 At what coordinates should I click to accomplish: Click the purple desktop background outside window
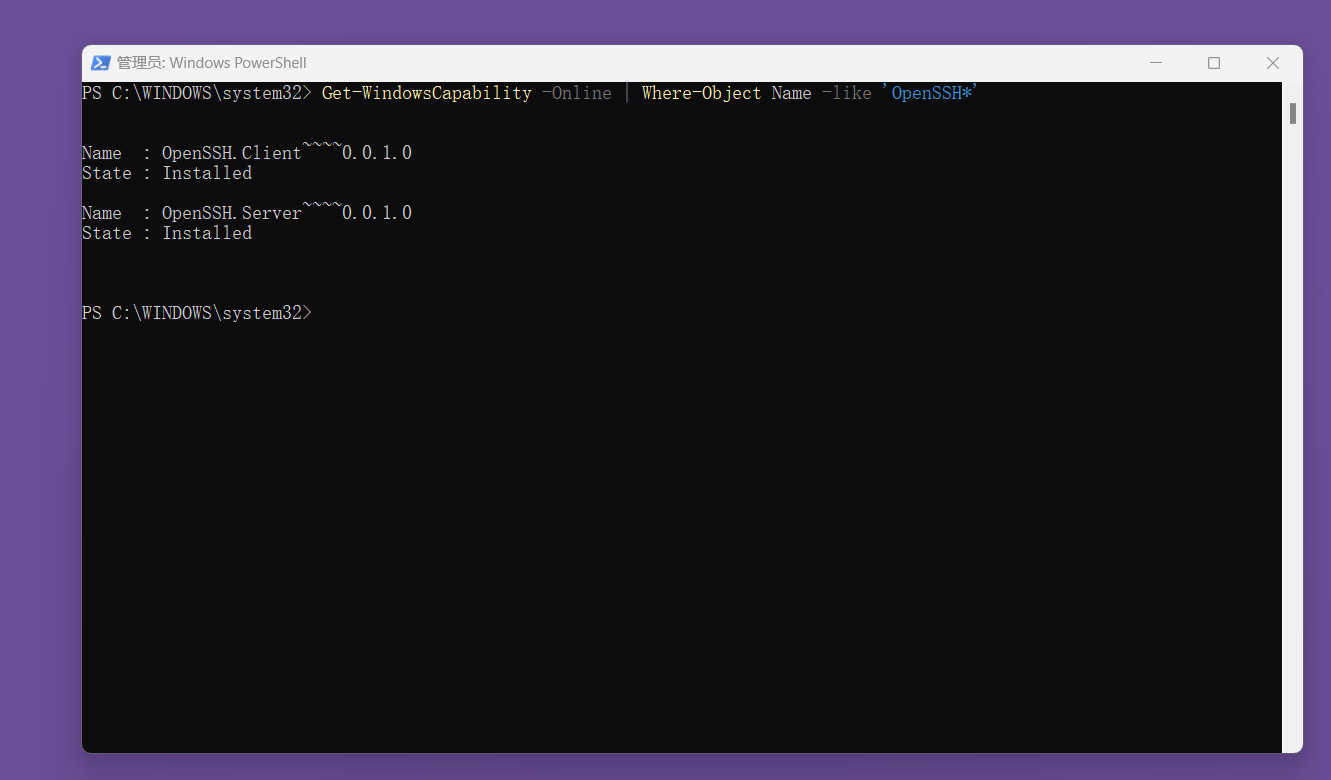click(x=40, y=400)
